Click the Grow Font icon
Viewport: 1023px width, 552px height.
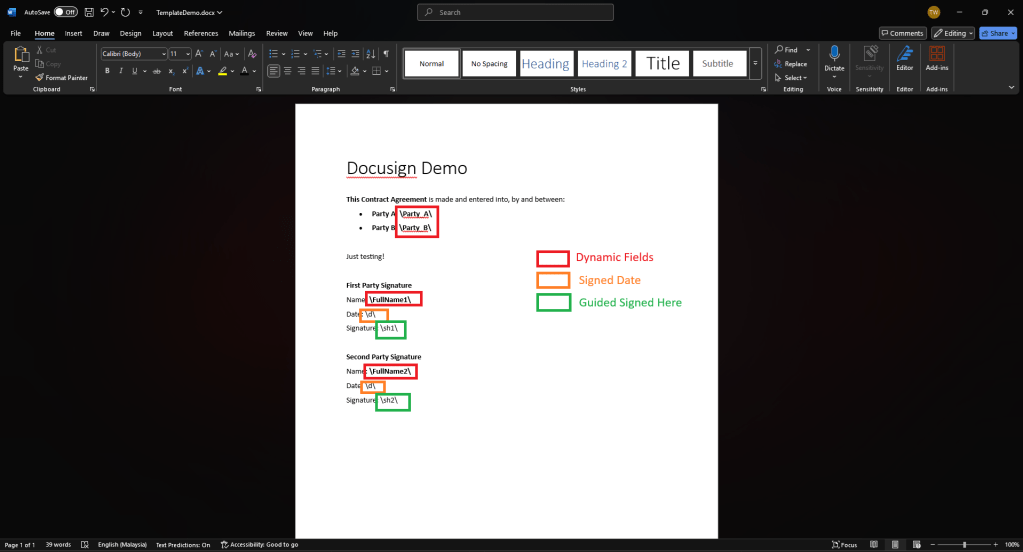tap(199, 54)
